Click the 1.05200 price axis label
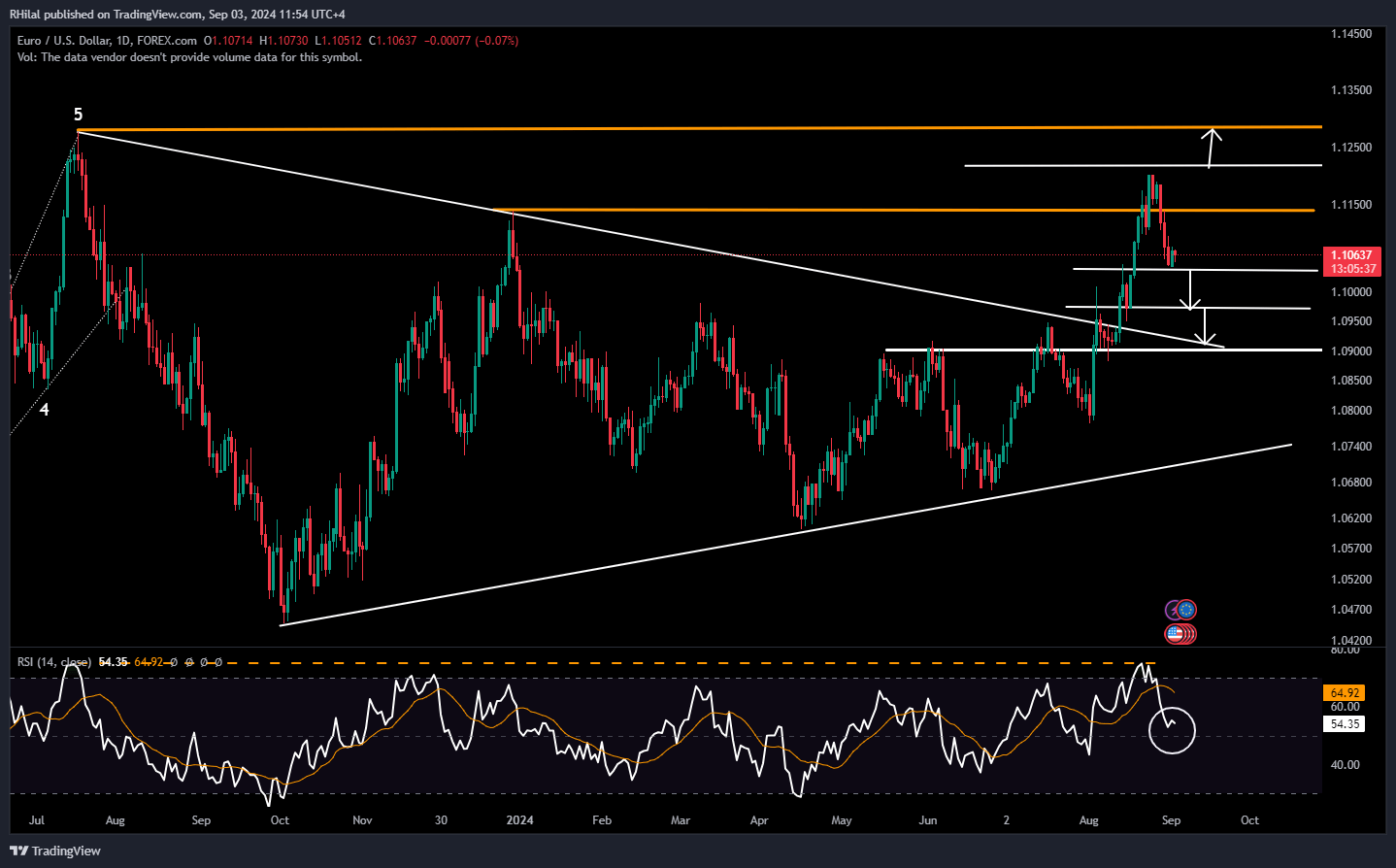1396x868 pixels. coord(1351,580)
